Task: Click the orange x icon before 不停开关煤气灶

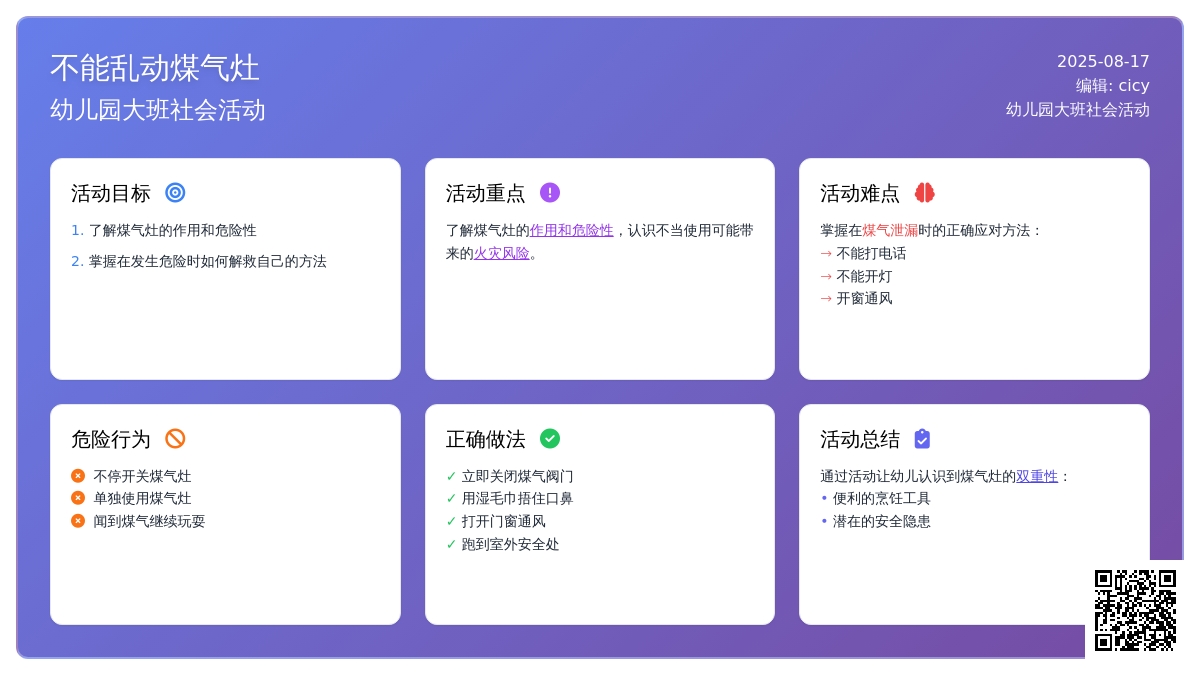Action: point(78,476)
